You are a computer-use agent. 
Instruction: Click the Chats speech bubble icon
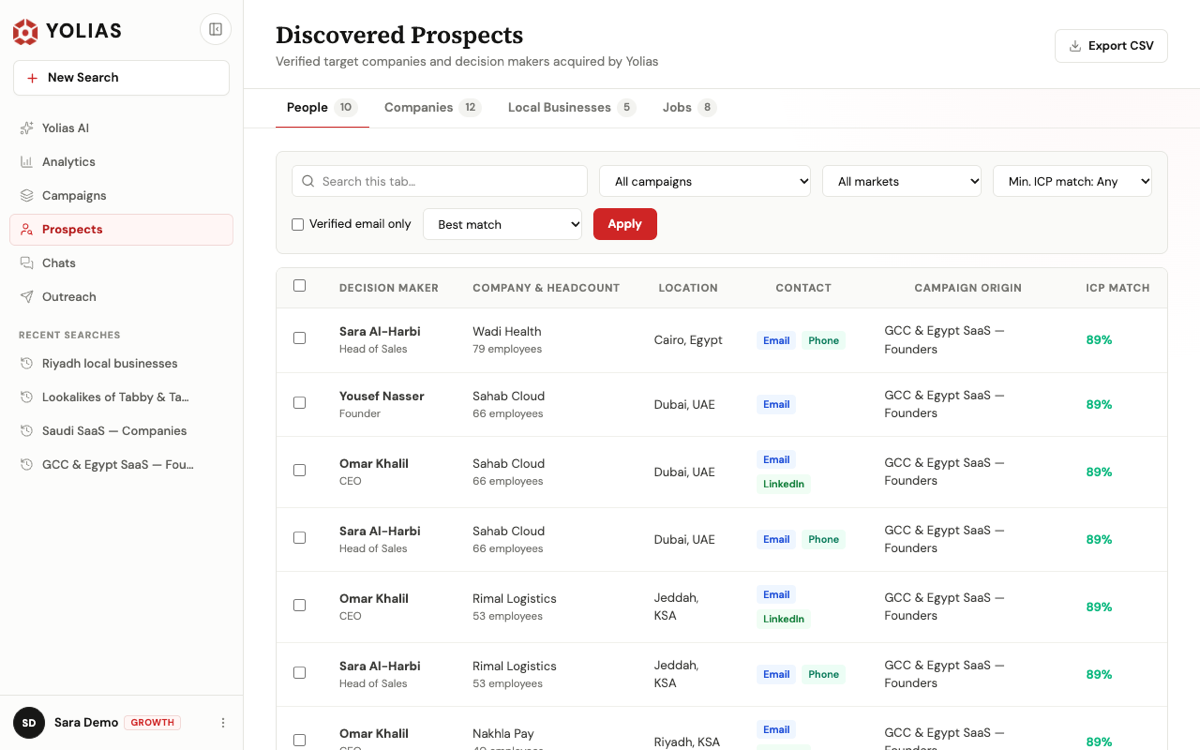coord(27,263)
